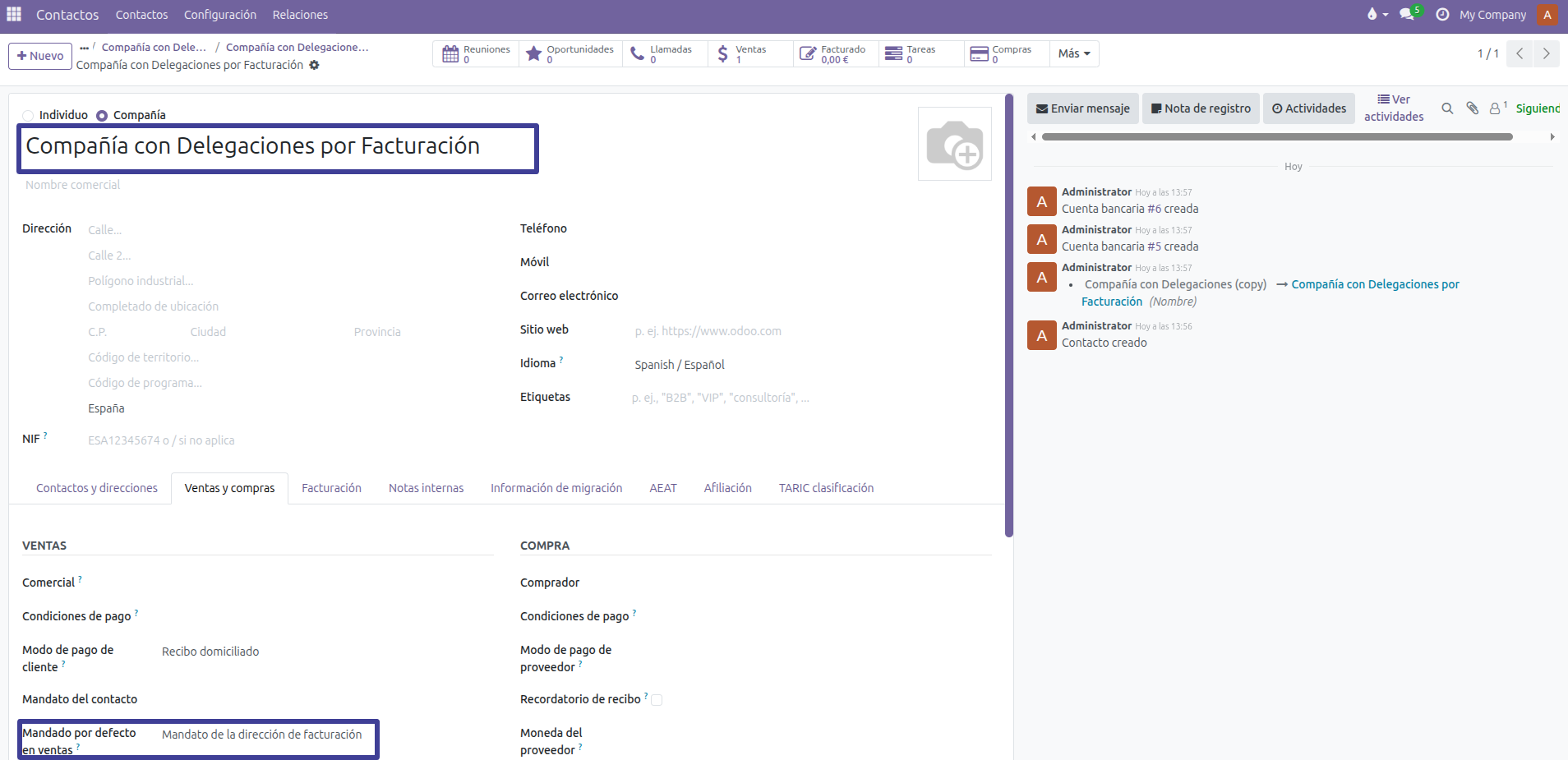Viewport: 1568px width, 760px height.
Task: Switch to the Facturación tab
Action: [x=331, y=488]
